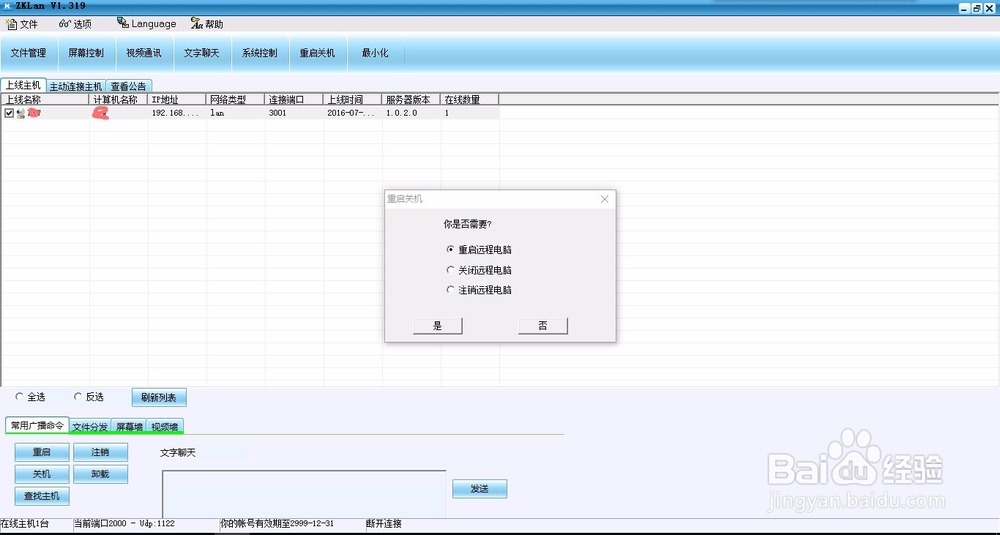Click the Options glasses icon
1000x535 pixels.
point(64,24)
